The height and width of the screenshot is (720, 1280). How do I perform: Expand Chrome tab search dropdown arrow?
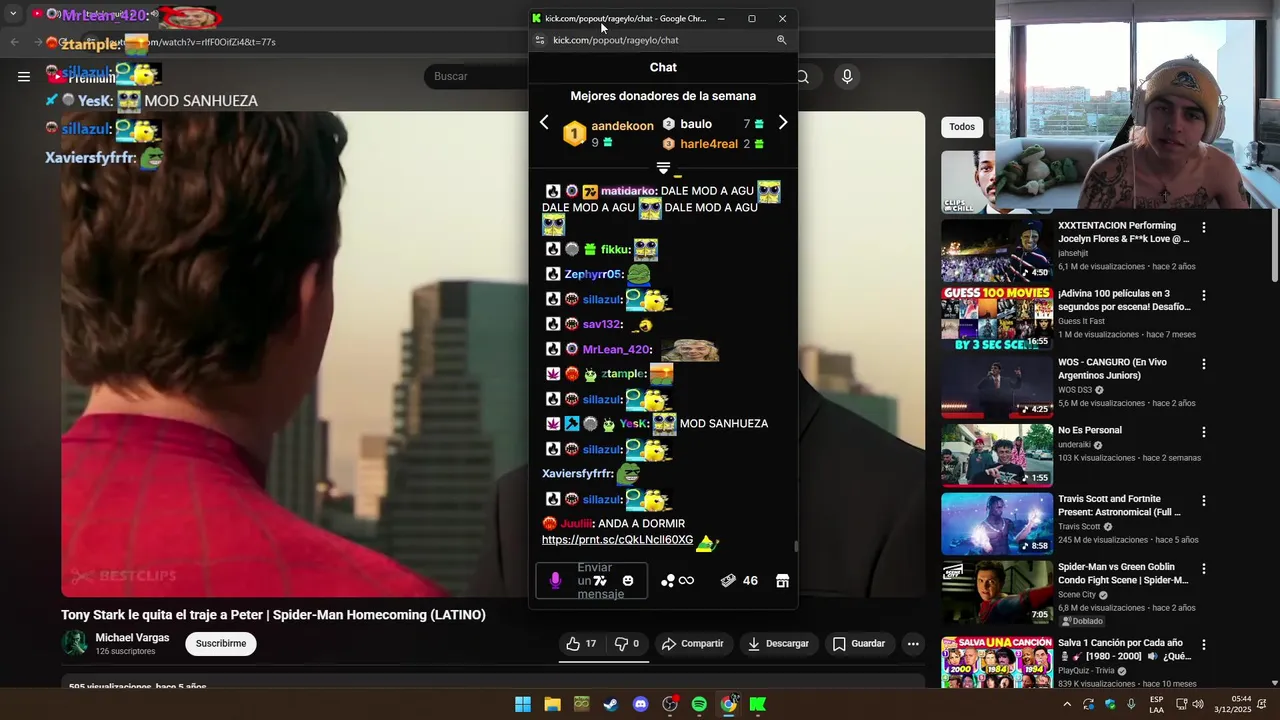[x=13, y=14]
